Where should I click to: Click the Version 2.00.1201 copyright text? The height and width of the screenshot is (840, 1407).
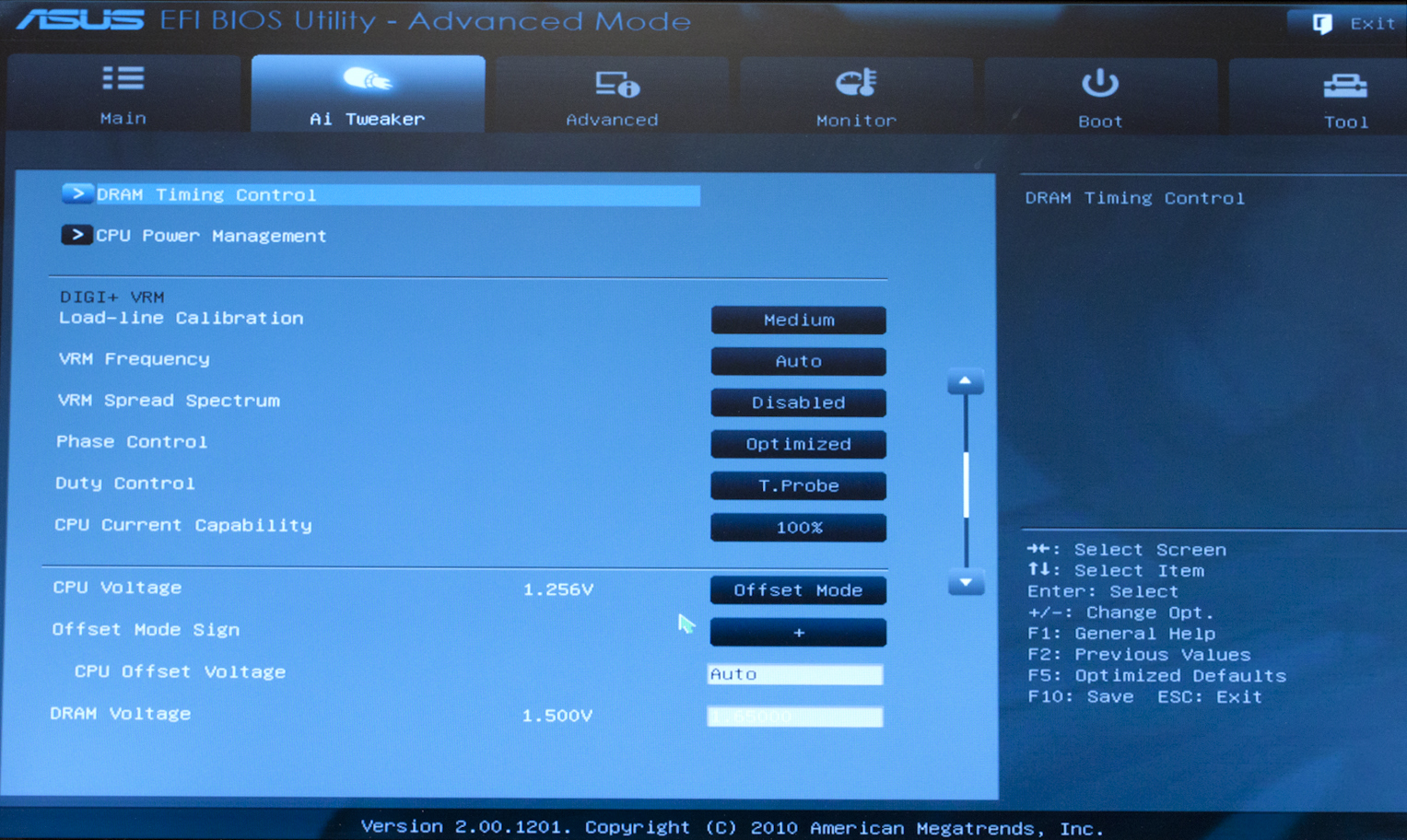point(732,828)
